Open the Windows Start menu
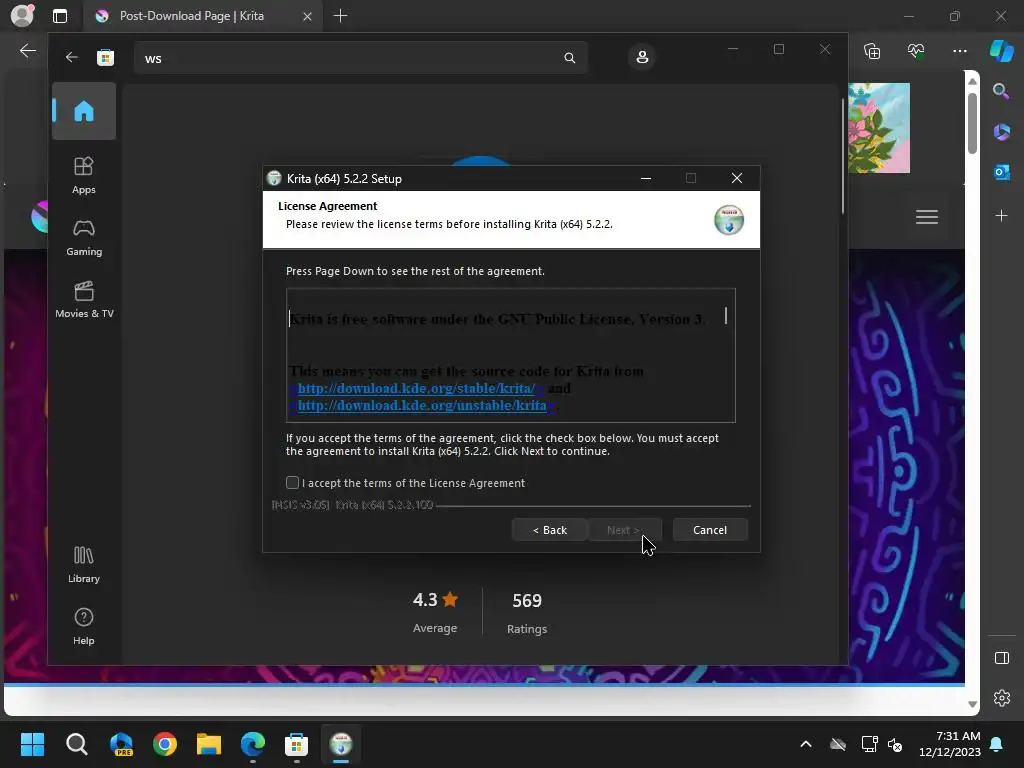Viewport: 1024px width, 768px height. coord(32,744)
